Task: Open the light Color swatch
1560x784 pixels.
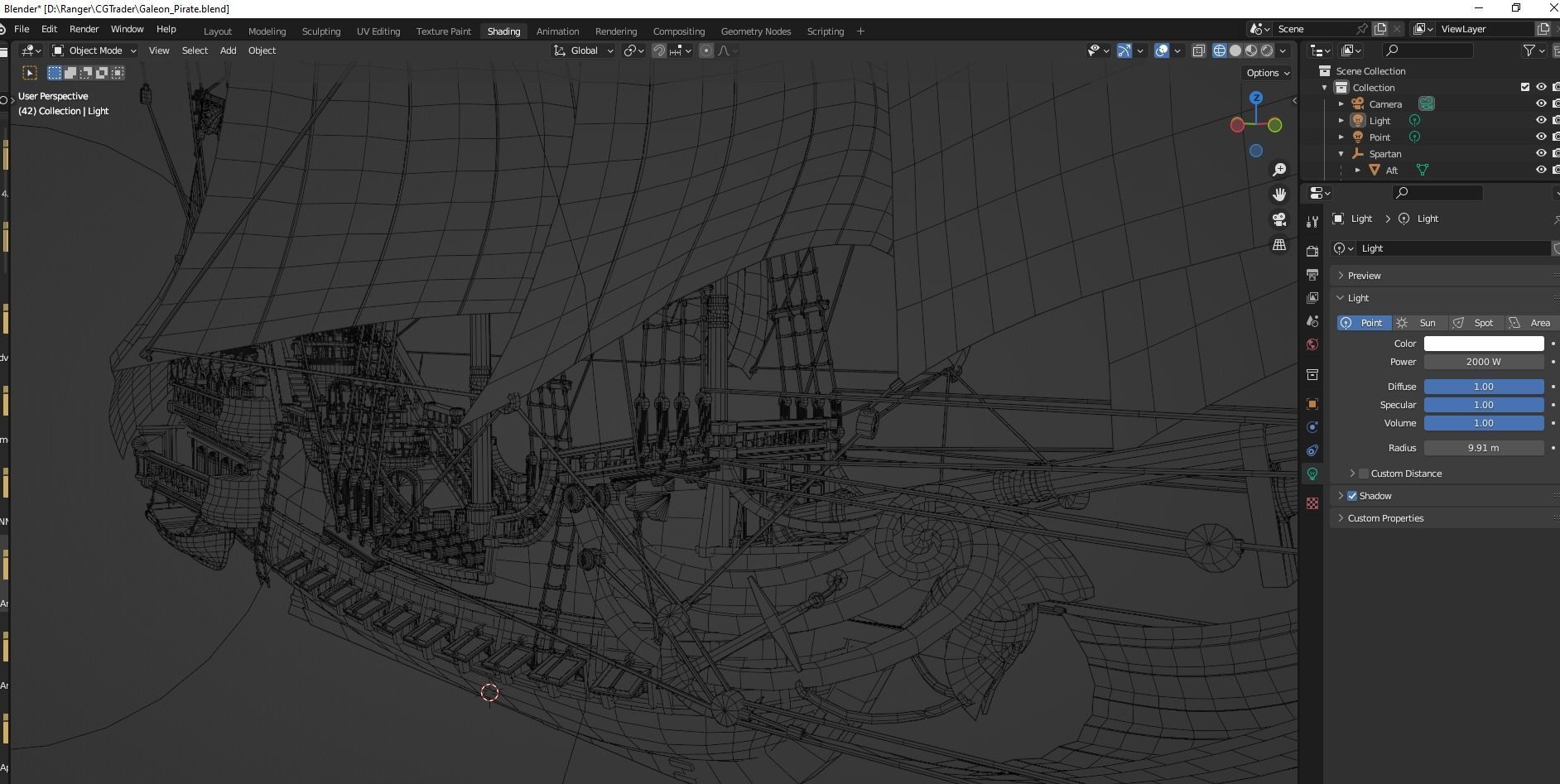Action: click(x=1484, y=344)
